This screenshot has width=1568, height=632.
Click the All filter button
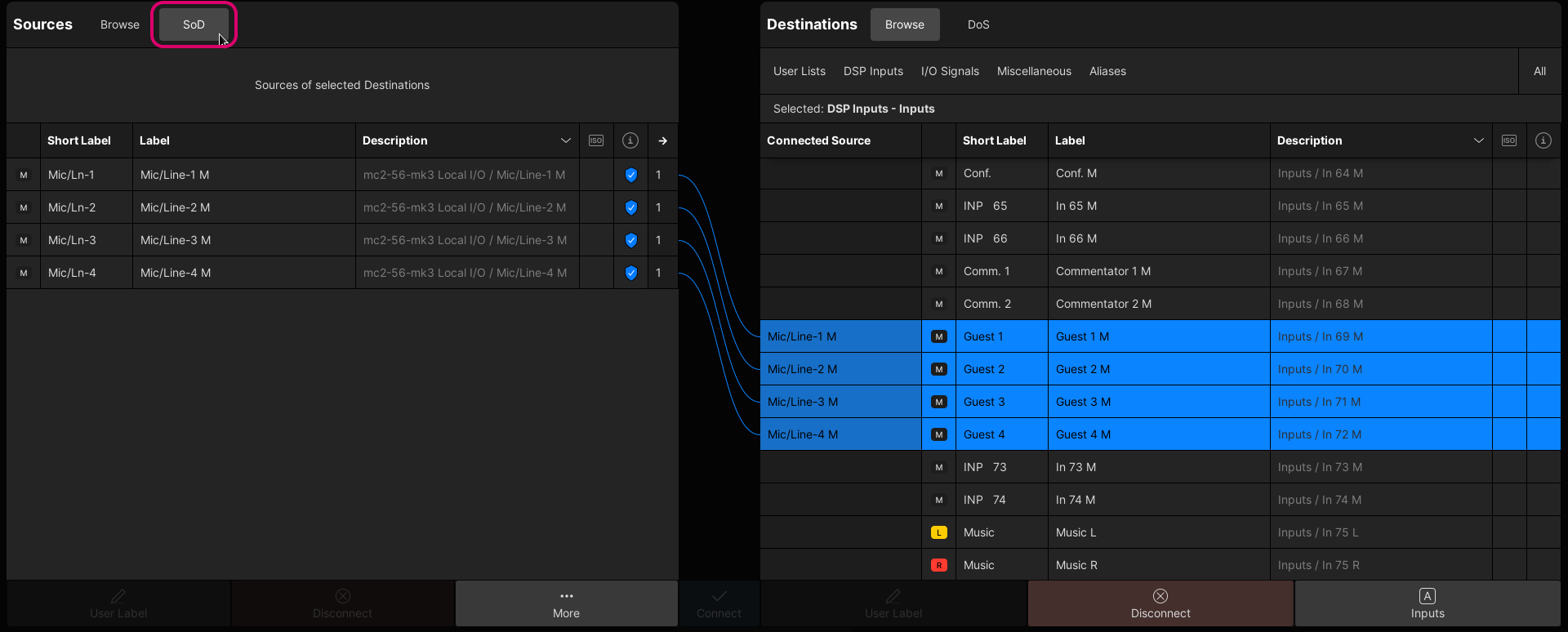click(x=1539, y=71)
